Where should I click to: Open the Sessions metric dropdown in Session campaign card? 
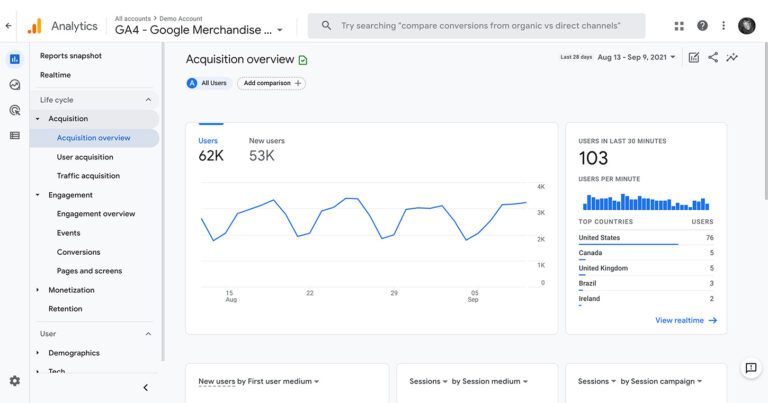click(x=596, y=381)
